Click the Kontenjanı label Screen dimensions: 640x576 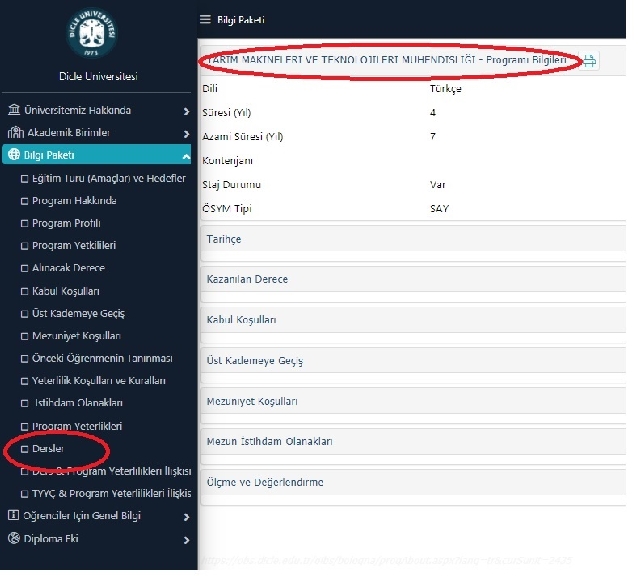pos(227,161)
